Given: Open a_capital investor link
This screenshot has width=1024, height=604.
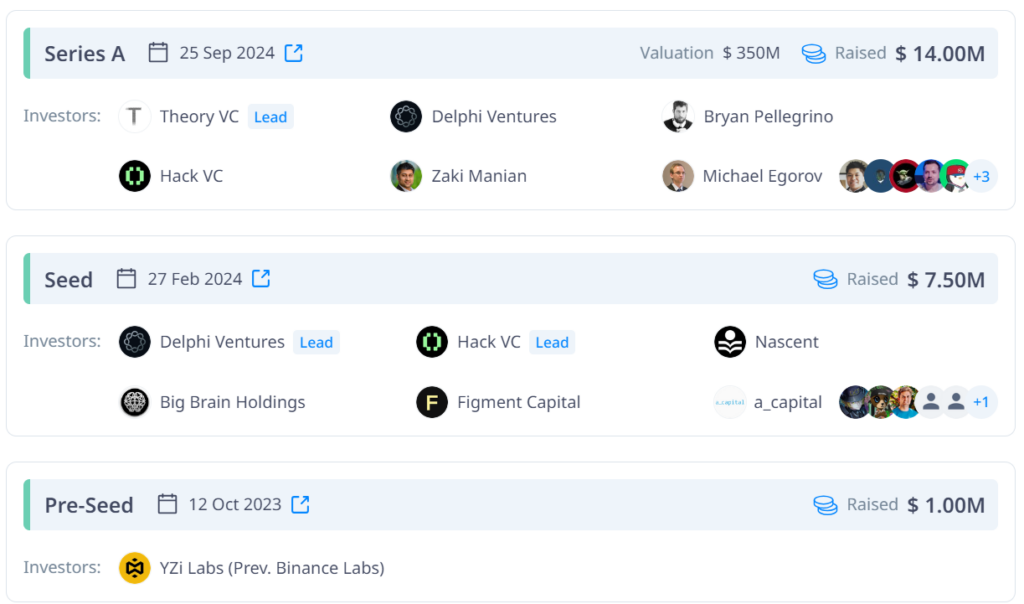Looking at the screenshot, I should click(788, 402).
